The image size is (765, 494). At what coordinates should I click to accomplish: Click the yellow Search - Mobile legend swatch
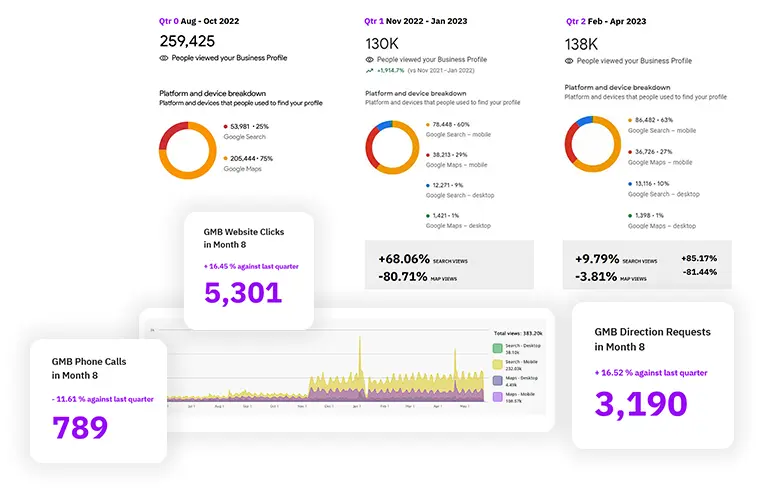click(497, 364)
